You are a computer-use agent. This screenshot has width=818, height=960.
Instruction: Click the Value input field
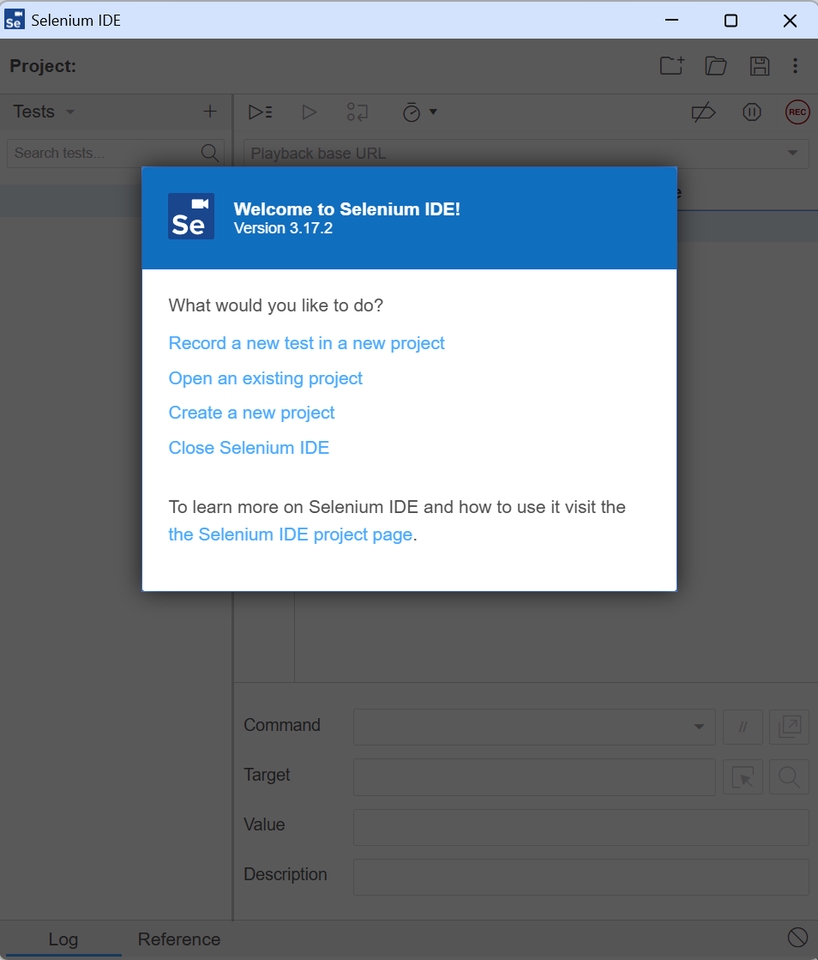click(581, 827)
